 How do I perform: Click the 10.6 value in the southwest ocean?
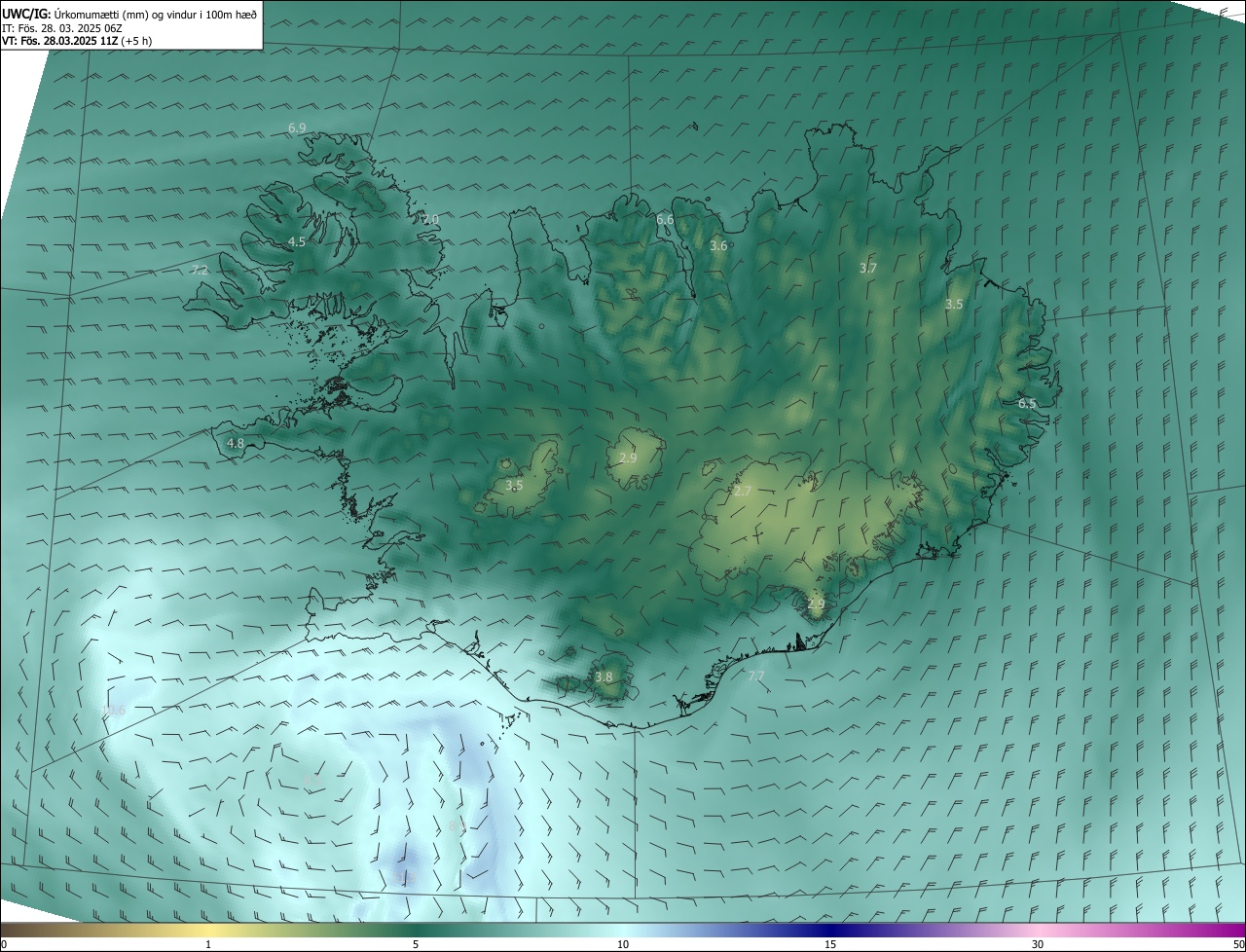[x=114, y=711]
